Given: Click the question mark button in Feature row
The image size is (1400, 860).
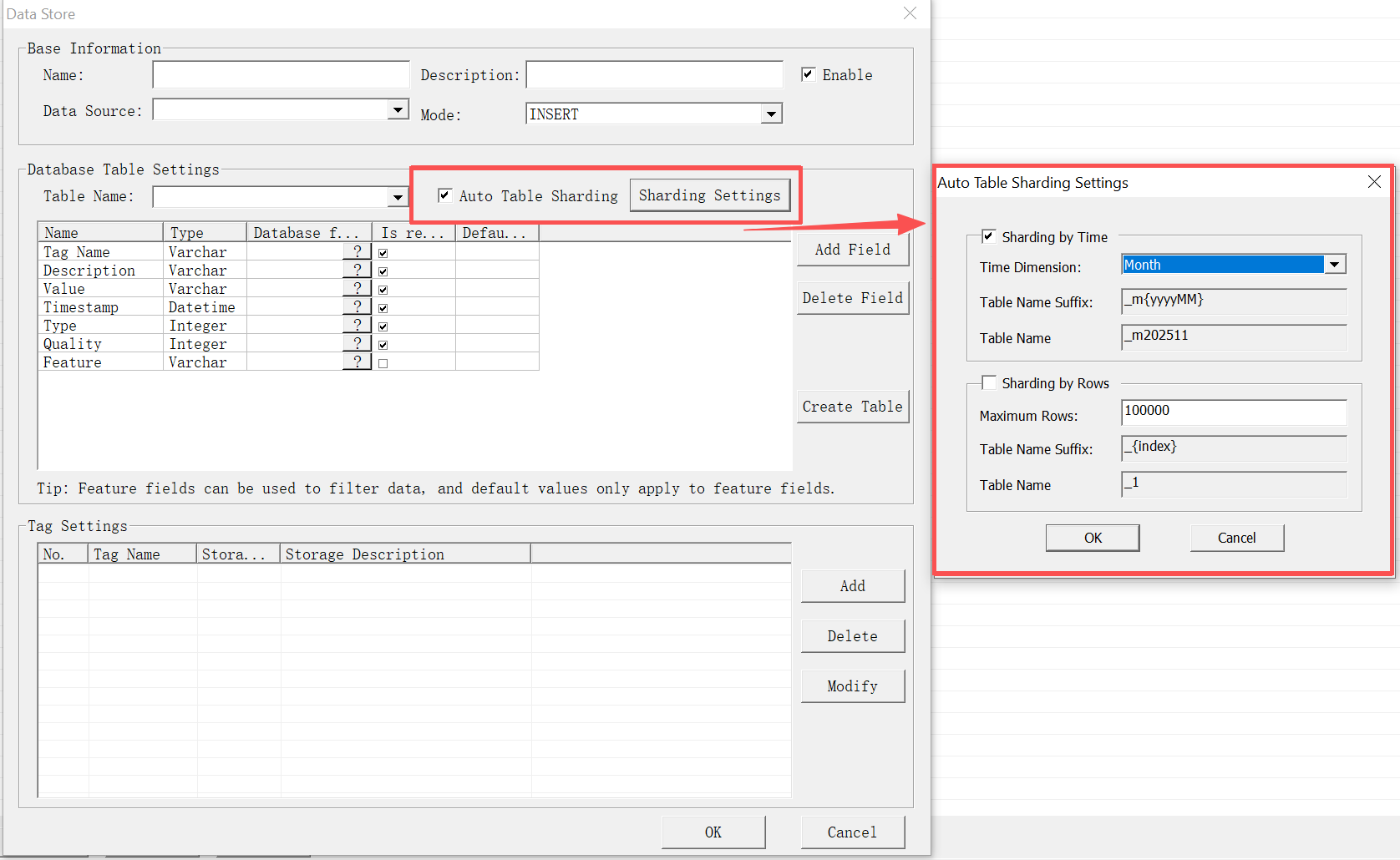Looking at the screenshot, I should point(357,362).
